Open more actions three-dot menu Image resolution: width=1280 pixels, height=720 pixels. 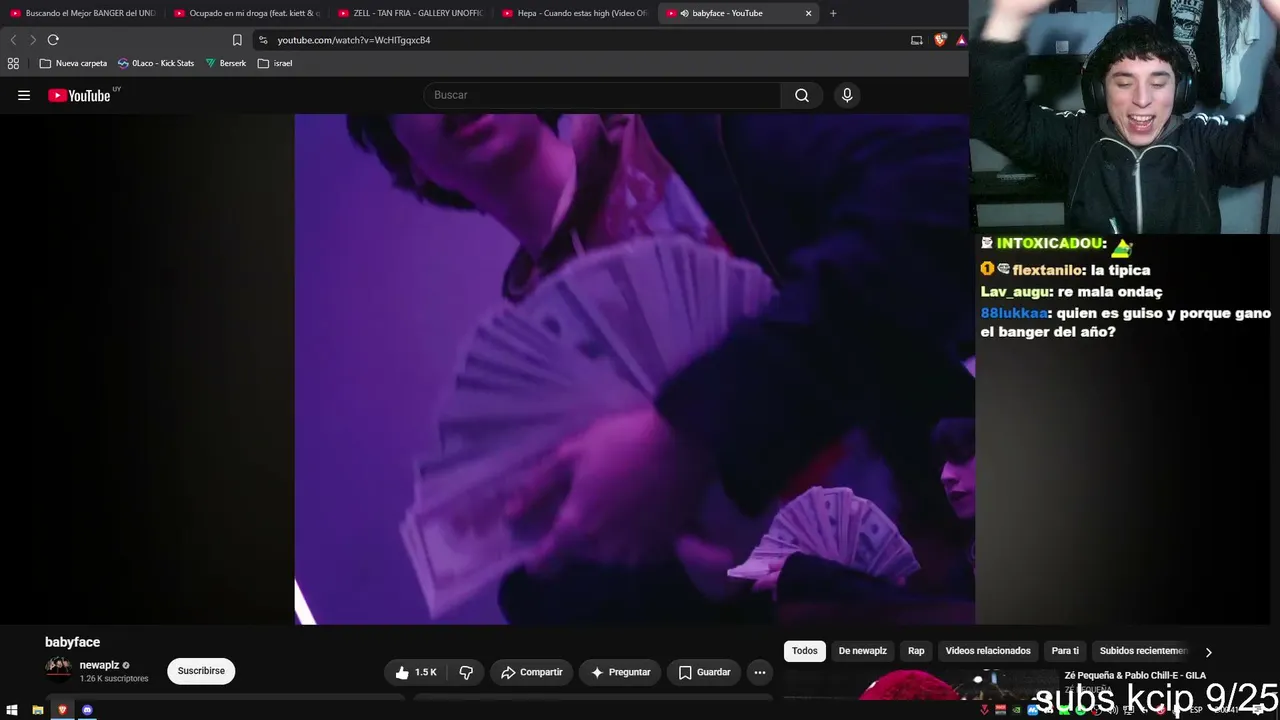click(760, 672)
